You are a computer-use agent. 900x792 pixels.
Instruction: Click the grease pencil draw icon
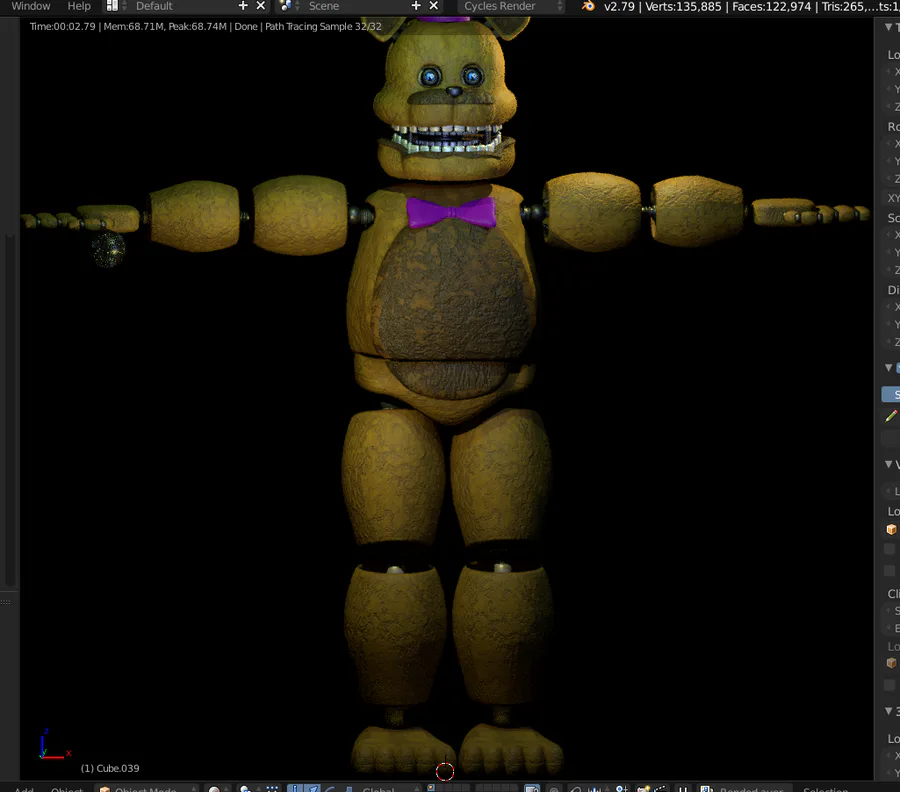tap(891, 416)
